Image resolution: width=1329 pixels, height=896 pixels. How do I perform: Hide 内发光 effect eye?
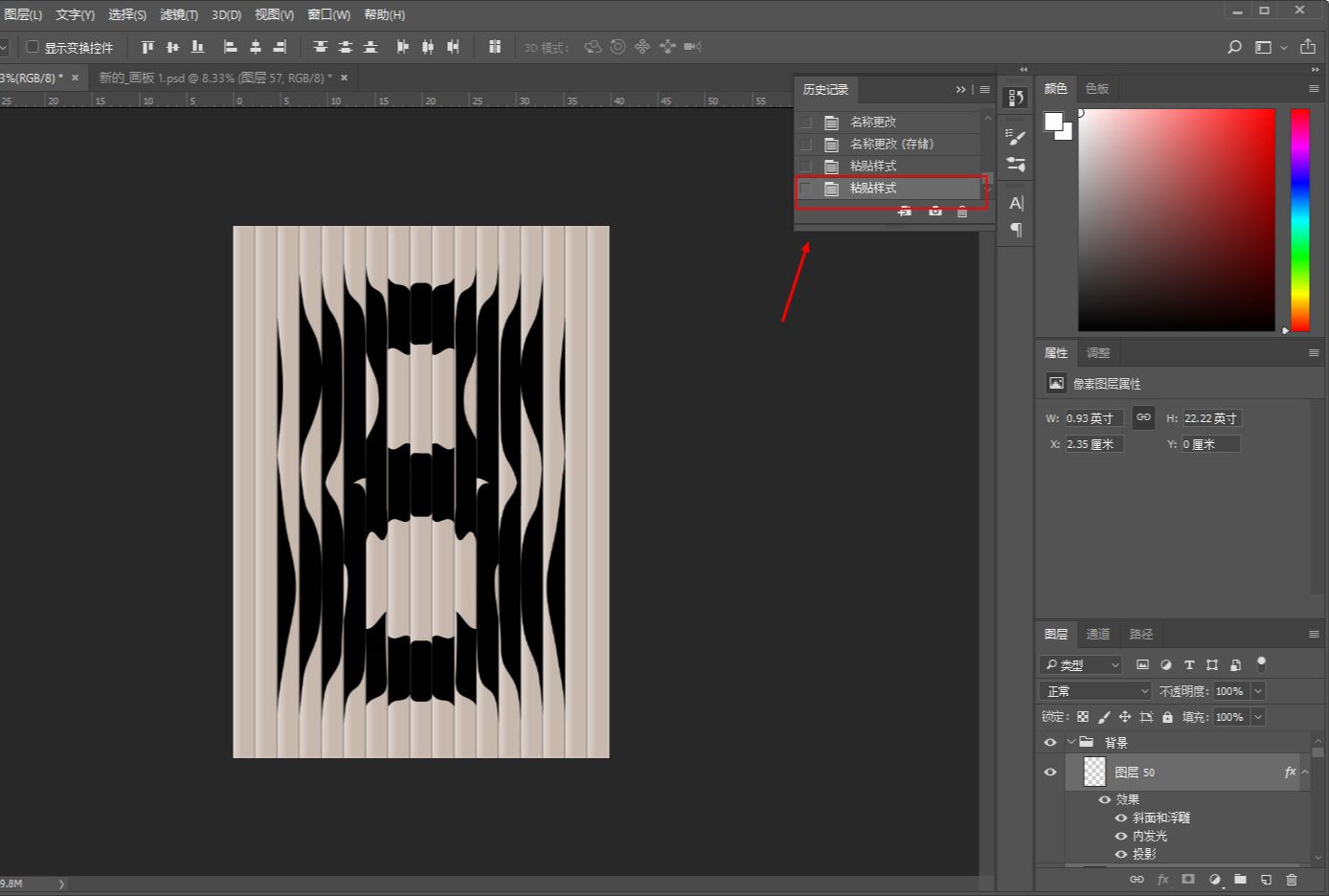[1120, 836]
